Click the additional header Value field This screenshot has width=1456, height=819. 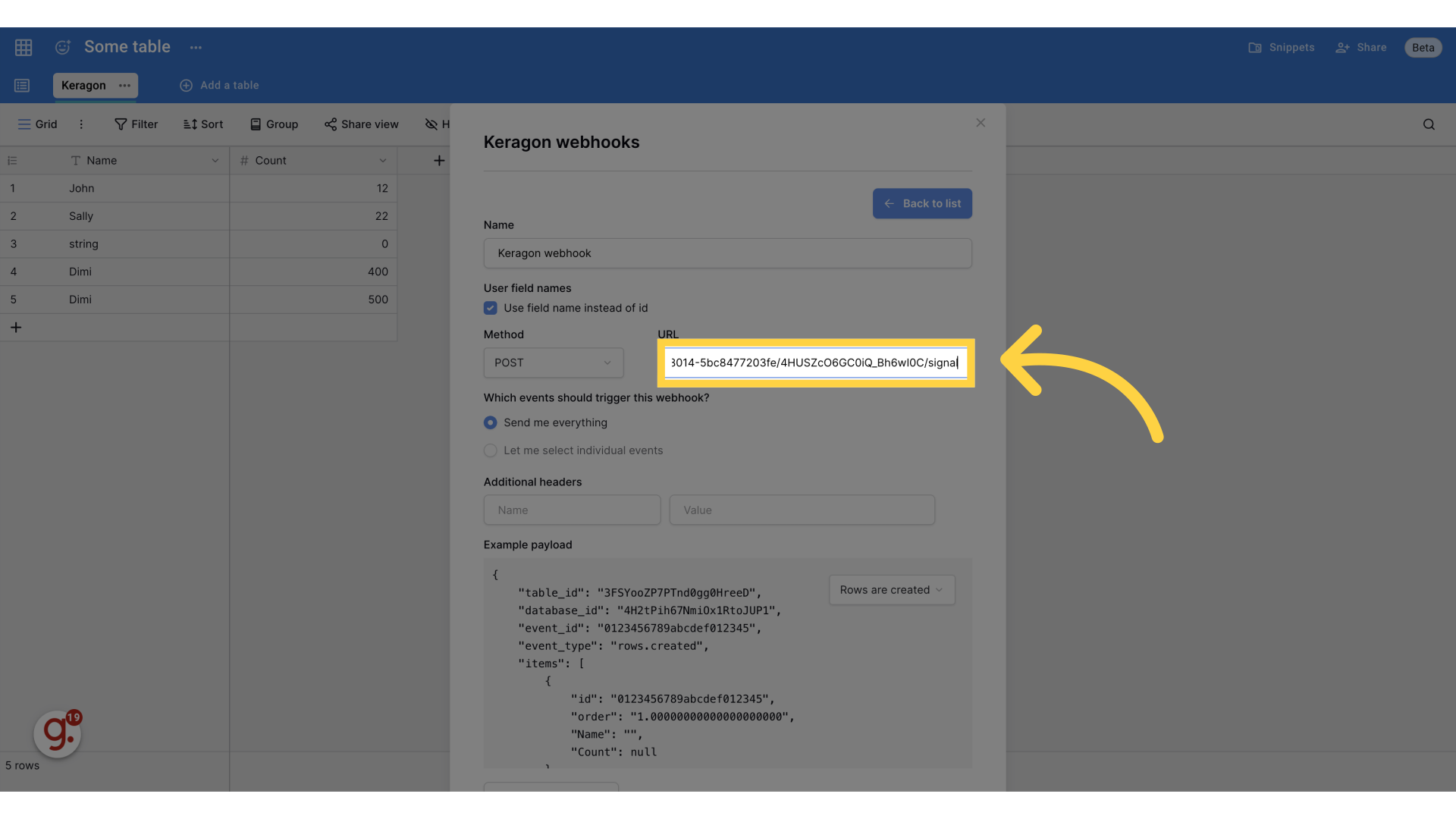802,510
